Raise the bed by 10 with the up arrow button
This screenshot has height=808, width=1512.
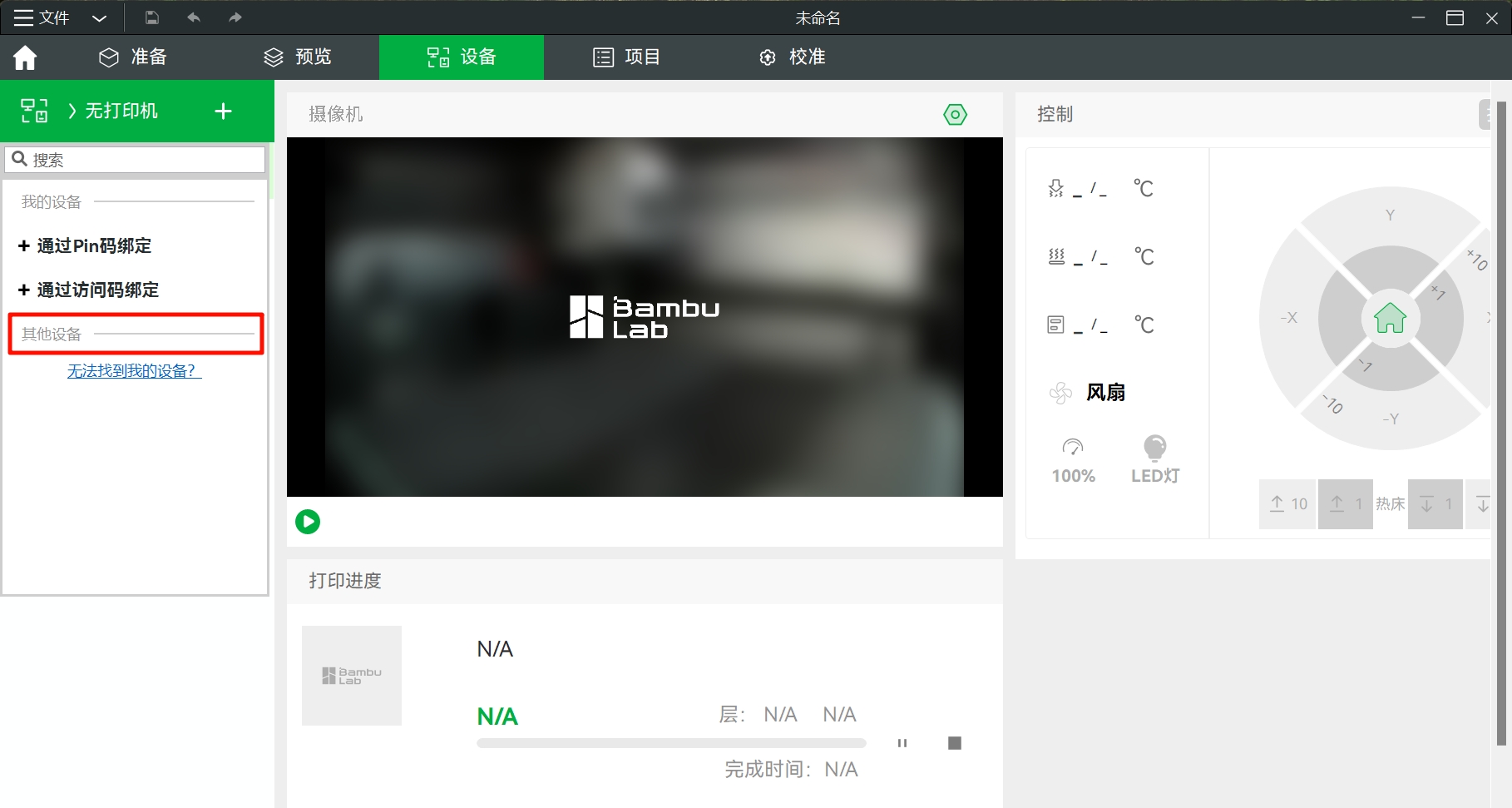coord(1287,503)
